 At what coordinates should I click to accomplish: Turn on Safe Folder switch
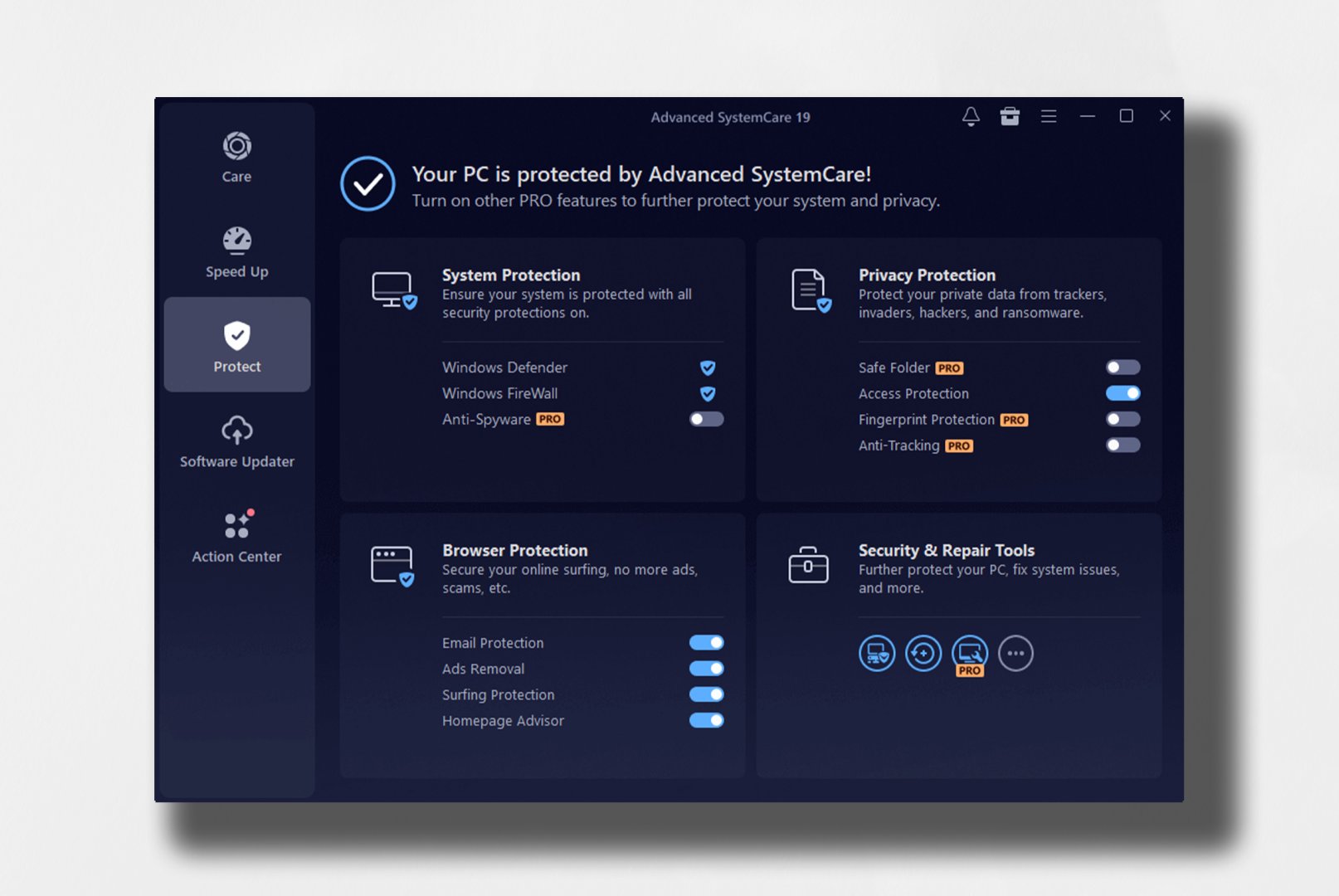pos(1122,368)
